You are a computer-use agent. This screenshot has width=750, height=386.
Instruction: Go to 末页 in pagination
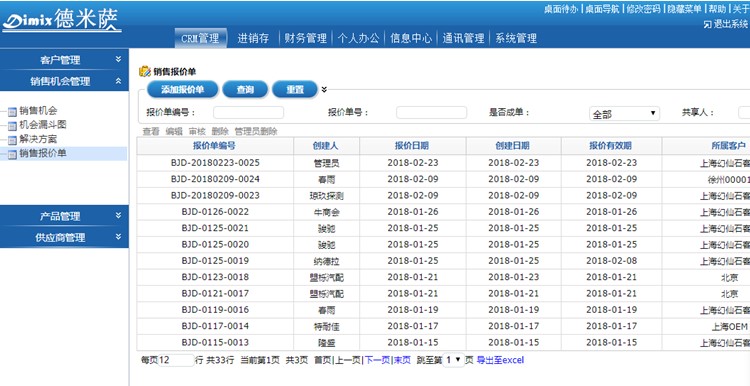402,360
